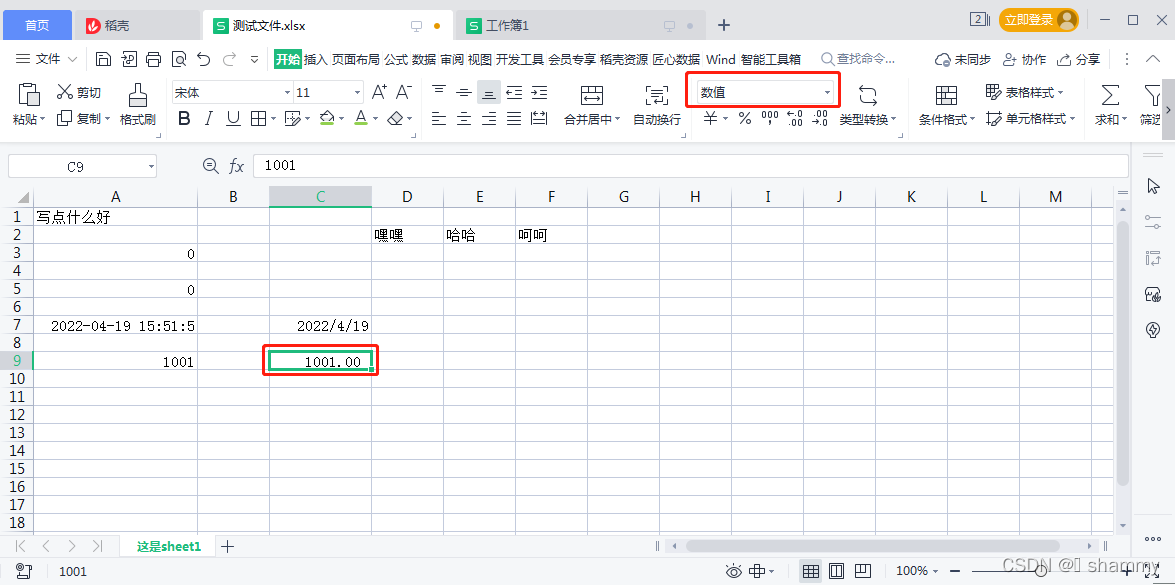Toggle Bold formatting

[x=184, y=118]
